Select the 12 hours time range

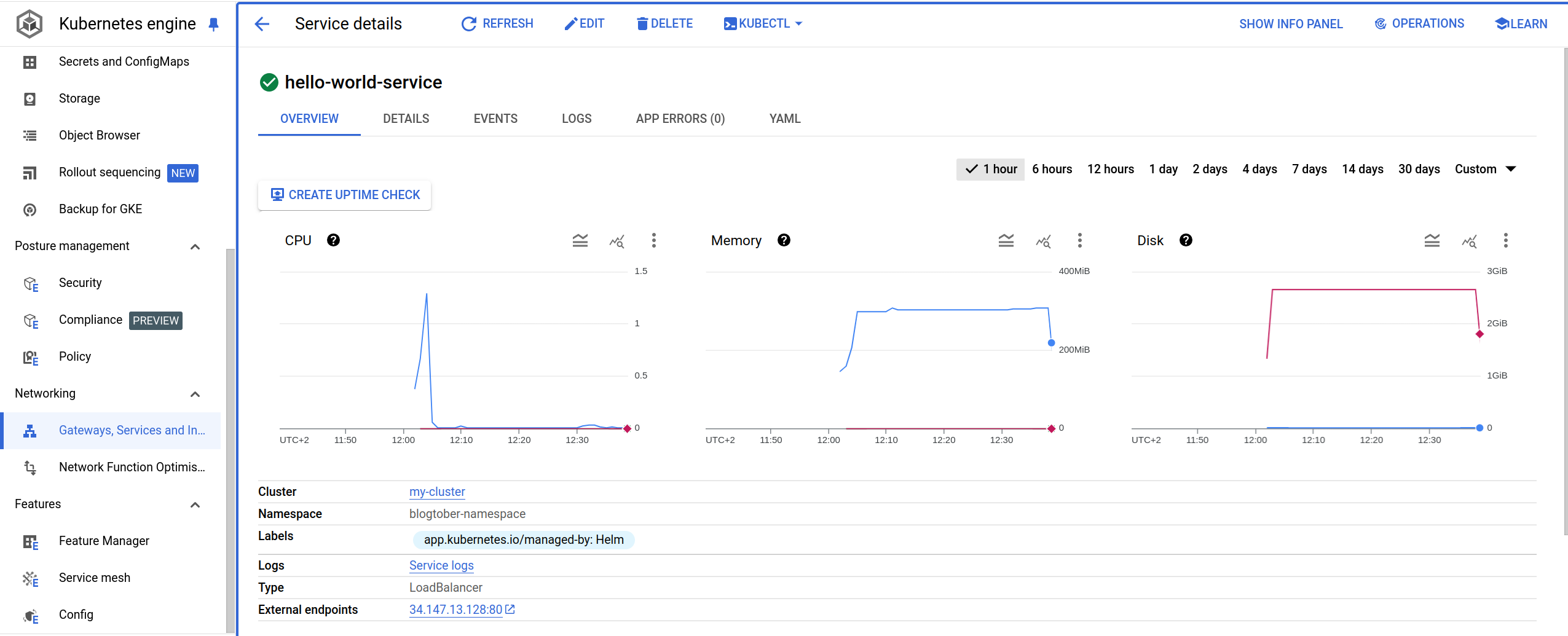pos(1110,169)
